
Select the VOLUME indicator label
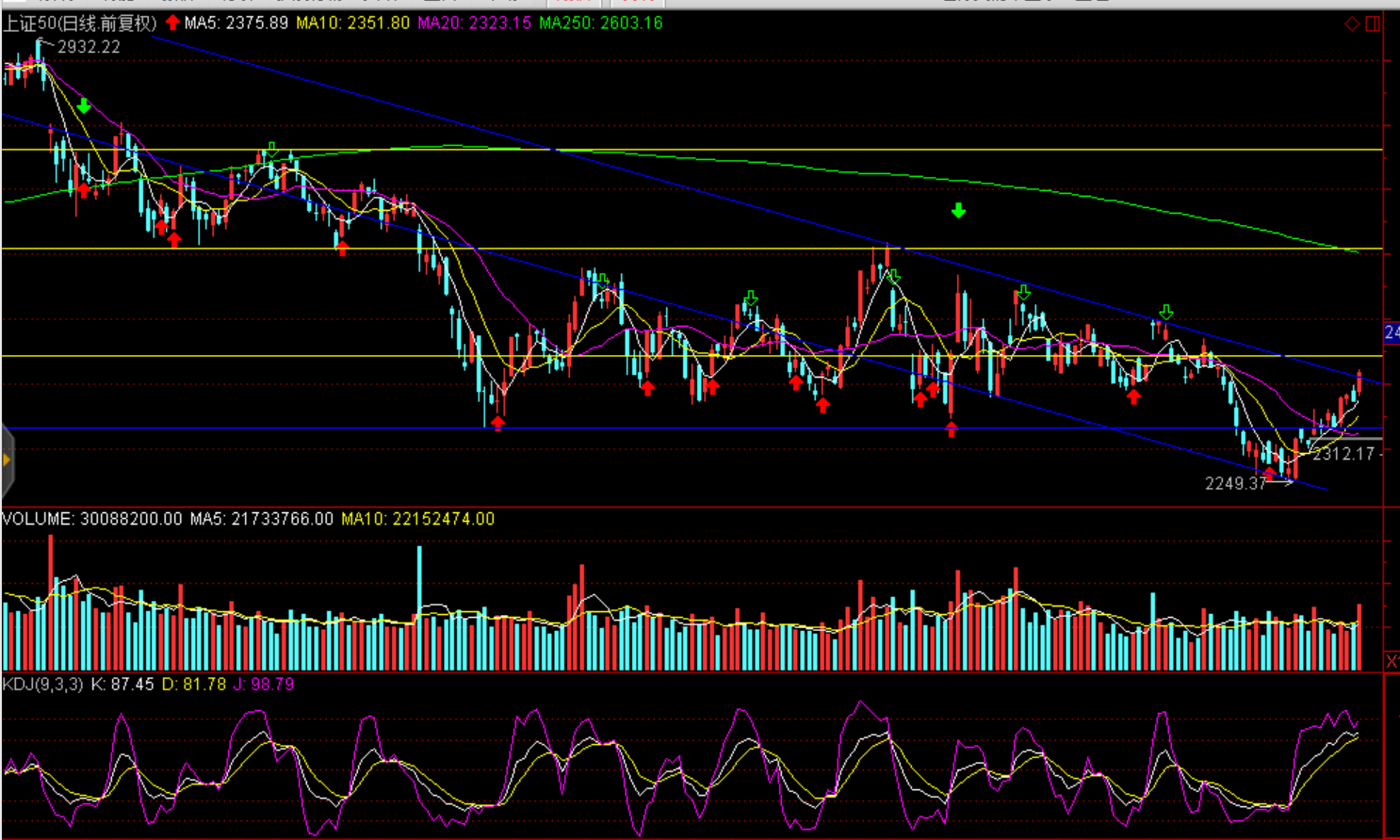[x=91, y=519]
